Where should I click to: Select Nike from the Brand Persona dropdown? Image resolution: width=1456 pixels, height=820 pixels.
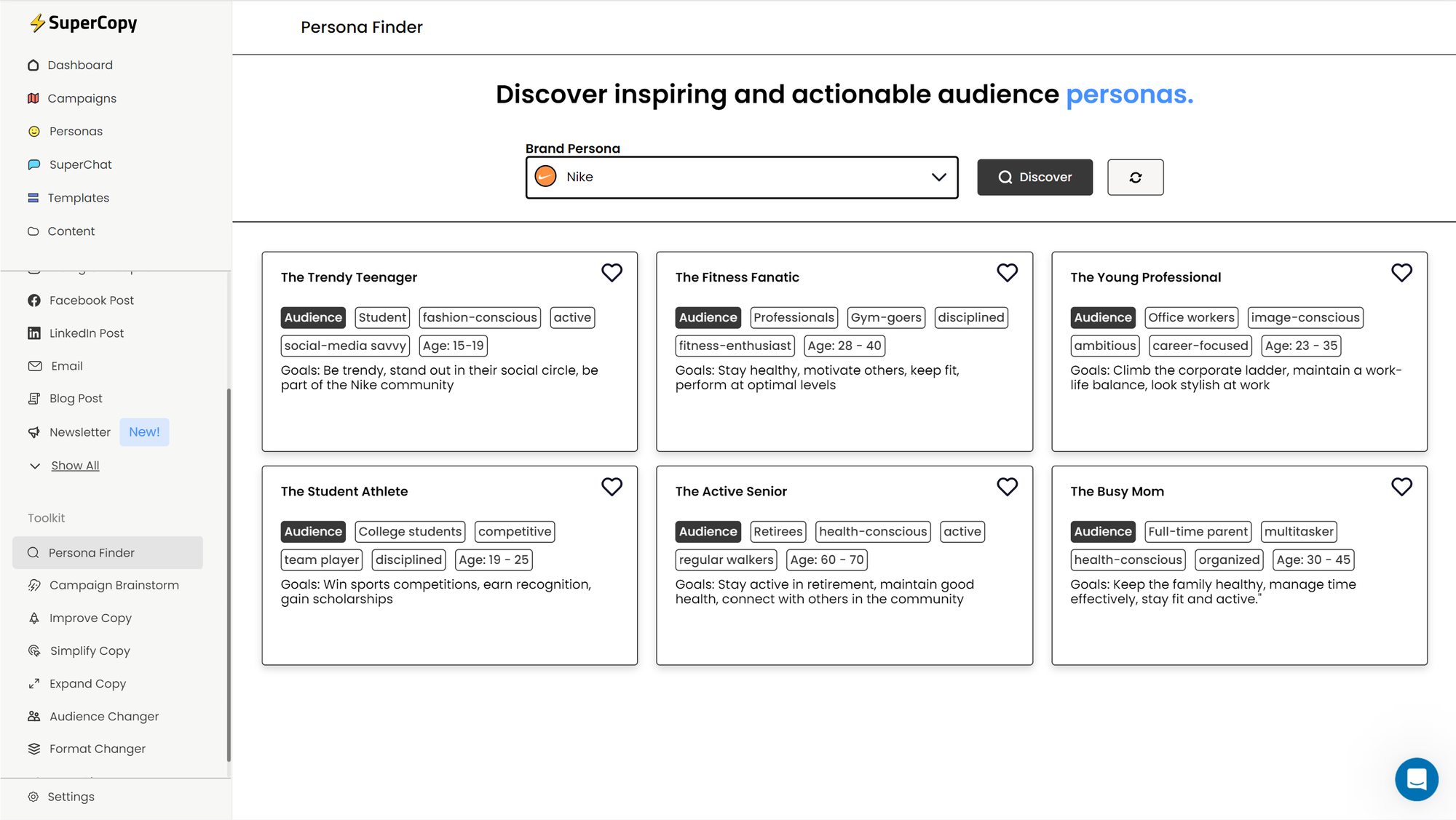(741, 176)
